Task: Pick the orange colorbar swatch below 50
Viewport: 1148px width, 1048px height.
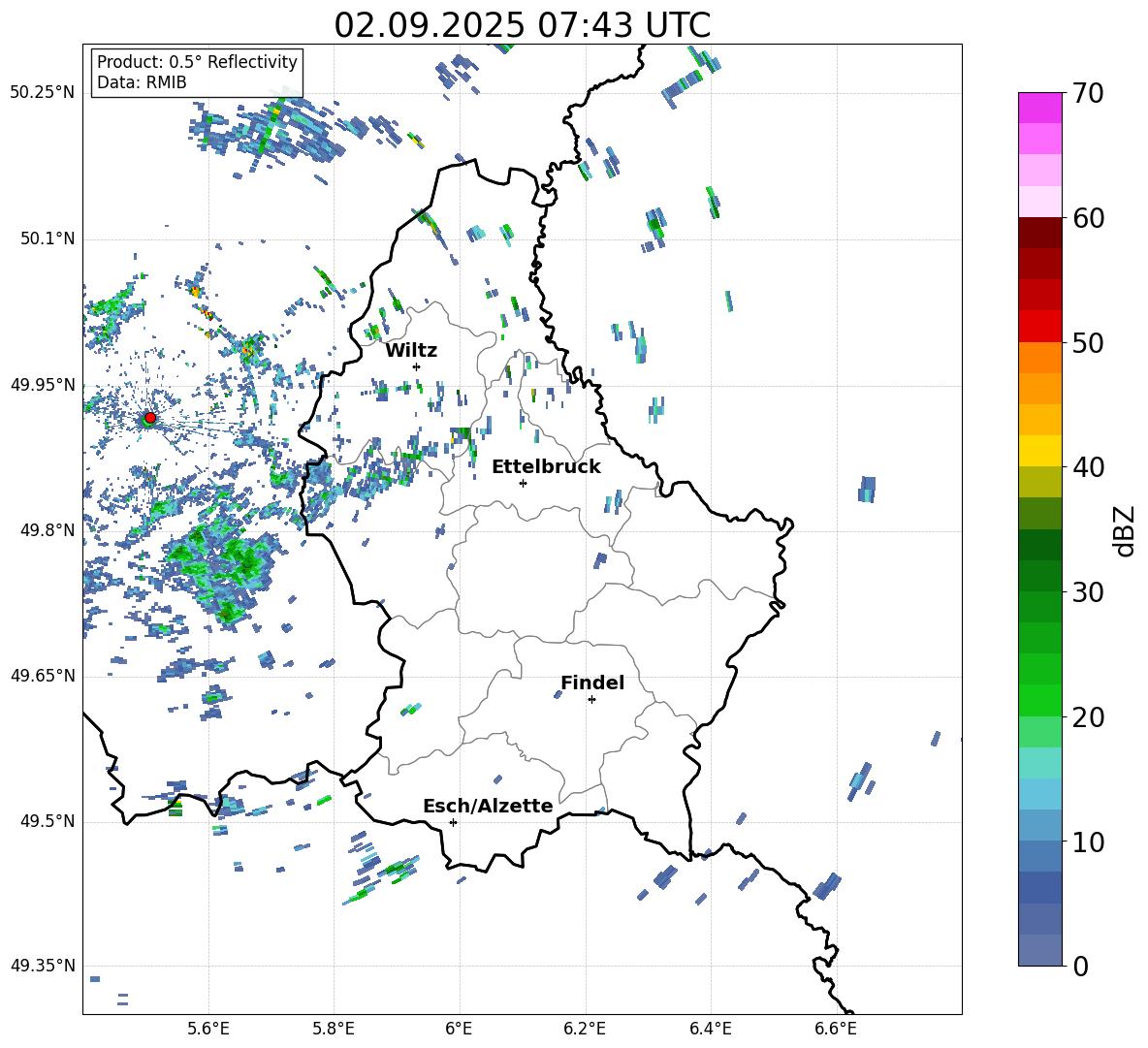Action: [1039, 358]
